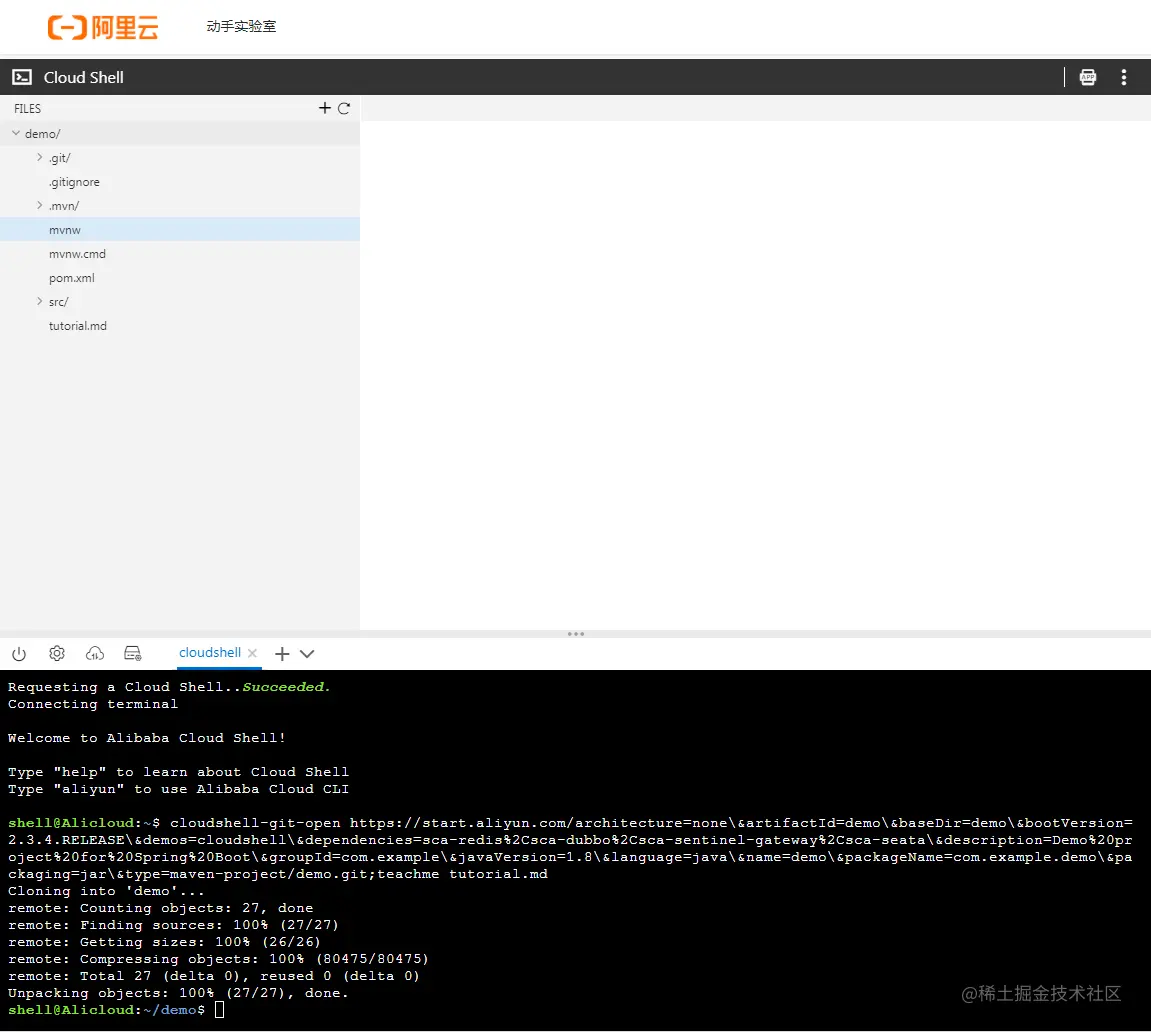Click the power restart icon
Viewport: 1151px width, 1033px height.
coord(19,653)
